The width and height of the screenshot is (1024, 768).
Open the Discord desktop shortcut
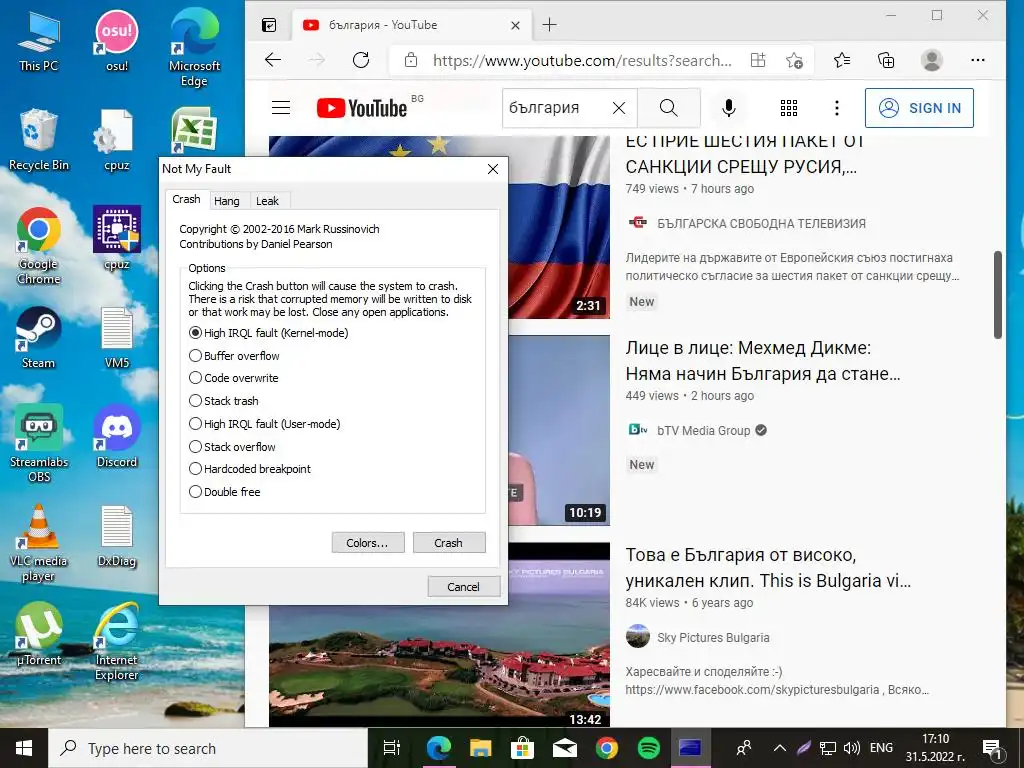pos(117,438)
